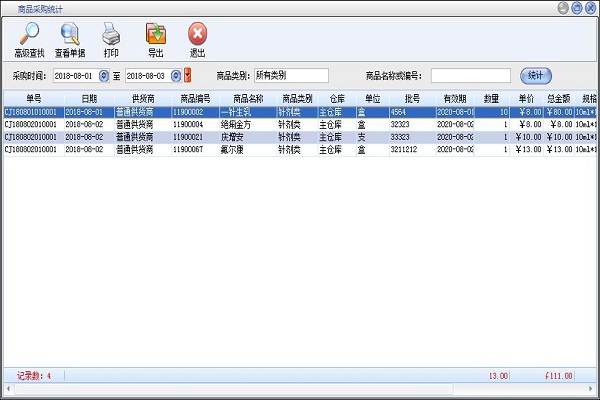Close the 商品采购统计 window

click(590, 6)
